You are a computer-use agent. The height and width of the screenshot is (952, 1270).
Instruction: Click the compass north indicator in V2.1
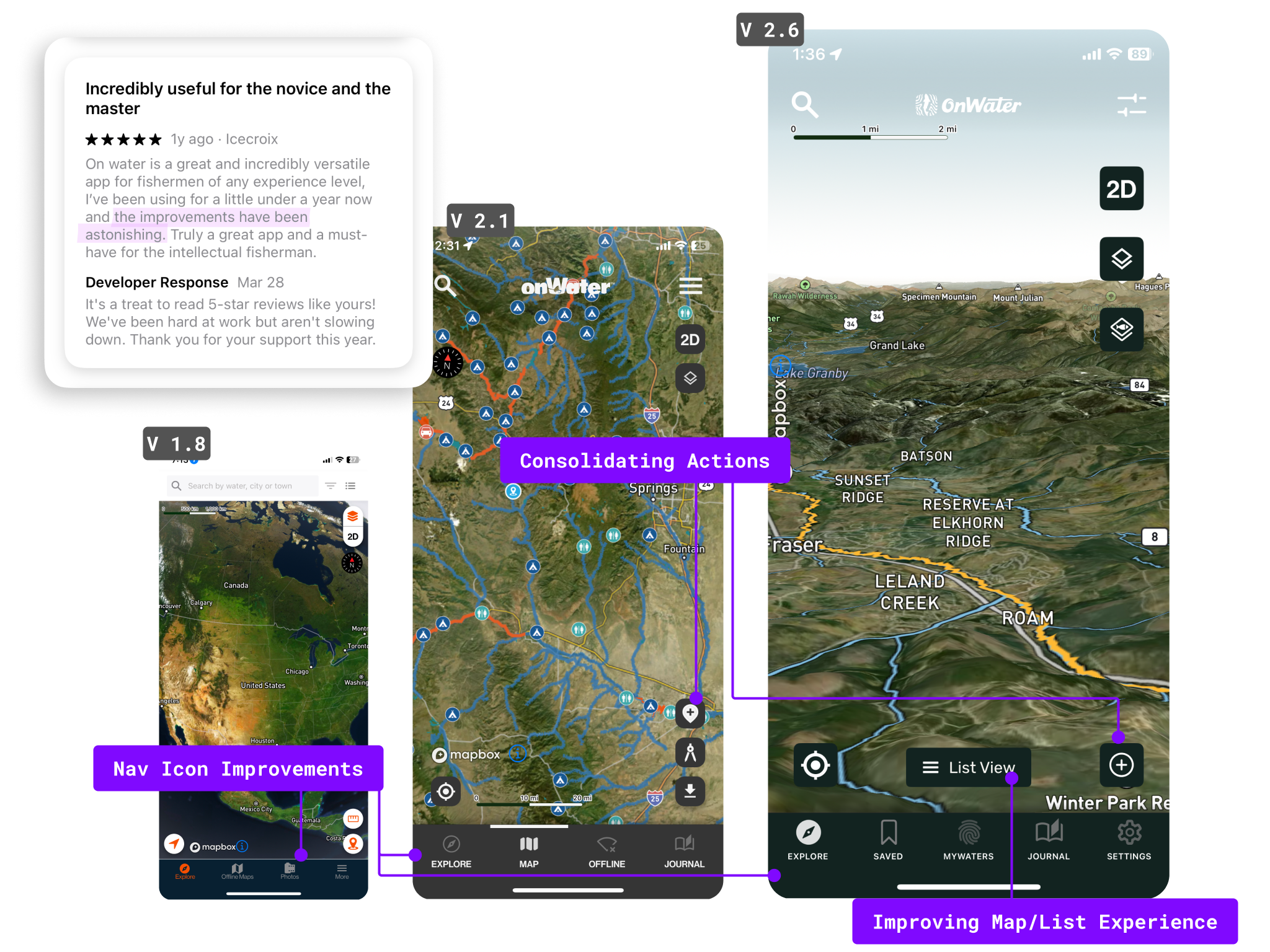(x=447, y=363)
